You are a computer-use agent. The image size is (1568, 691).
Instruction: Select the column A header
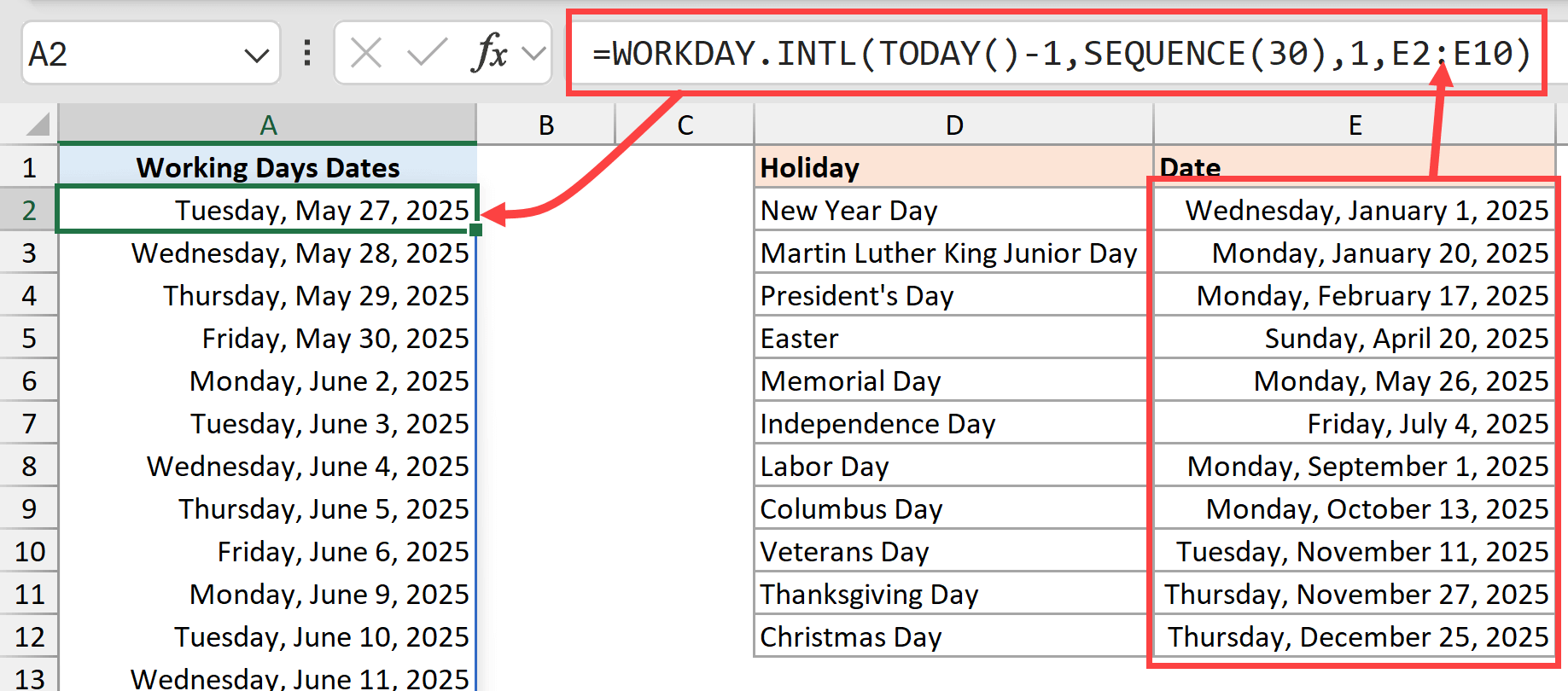pos(268,125)
